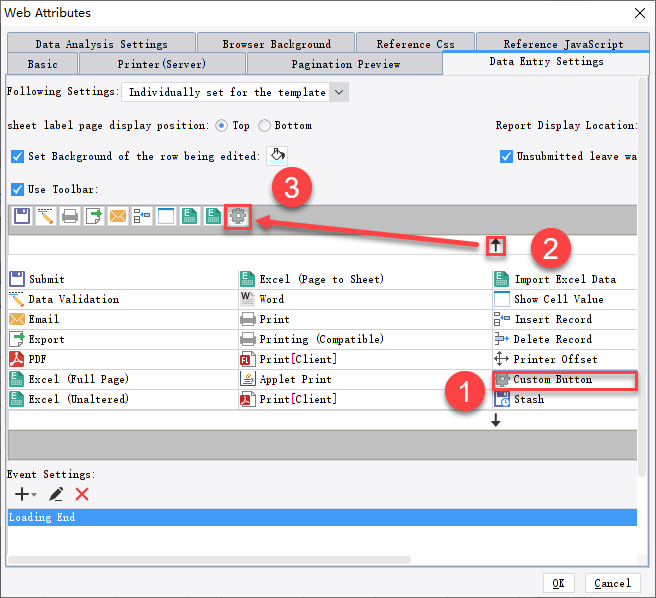Click the Print icon in the top toolbar
656x598 pixels.
click(70, 216)
